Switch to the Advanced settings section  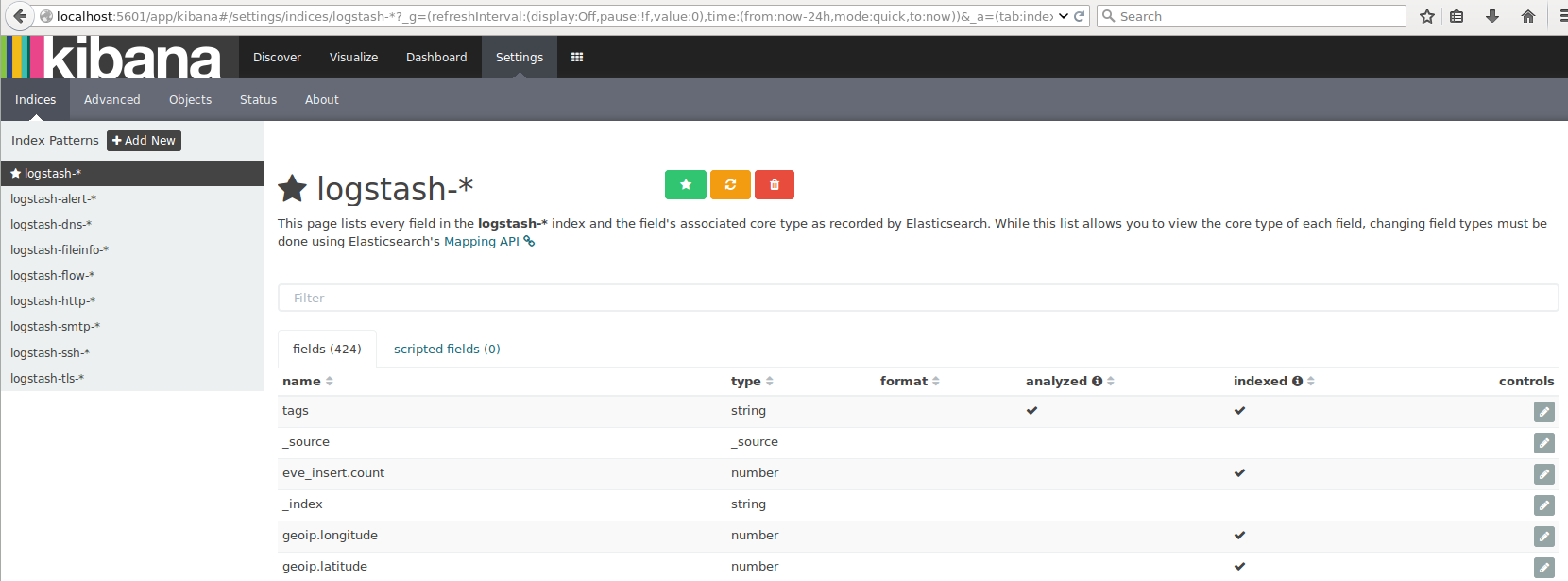pyautogui.click(x=111, y=100)
